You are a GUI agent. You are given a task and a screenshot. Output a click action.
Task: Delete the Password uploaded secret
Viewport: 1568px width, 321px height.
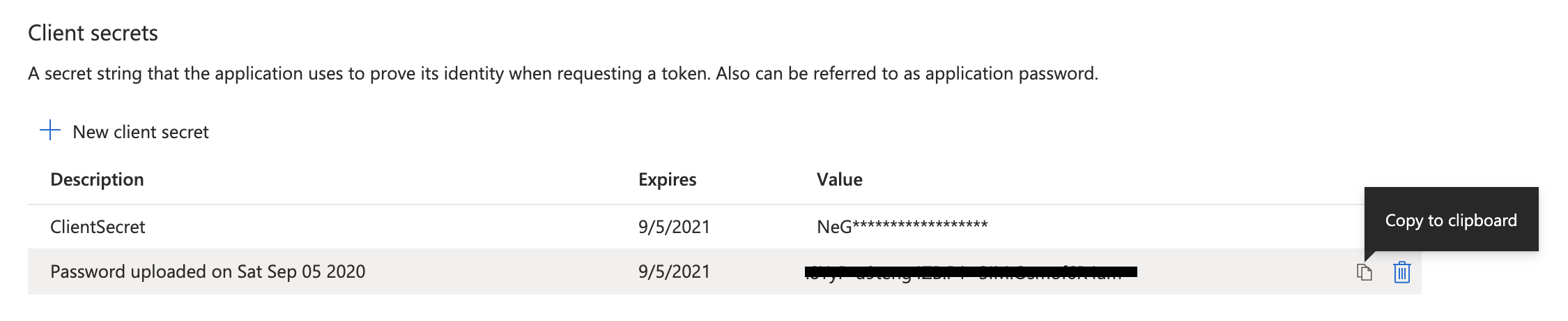pyautogui.click(x=1401, y=272)
